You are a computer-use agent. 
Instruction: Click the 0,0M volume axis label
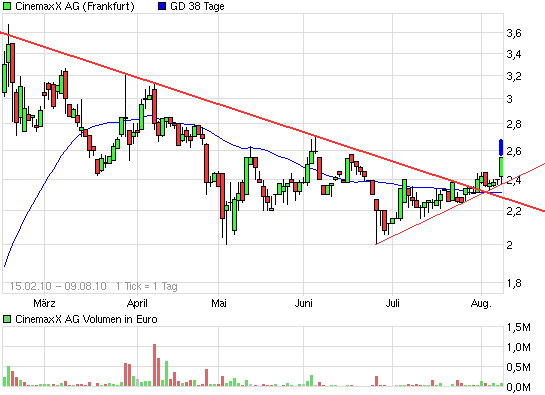pyautogui.click(x=519, y=387)
